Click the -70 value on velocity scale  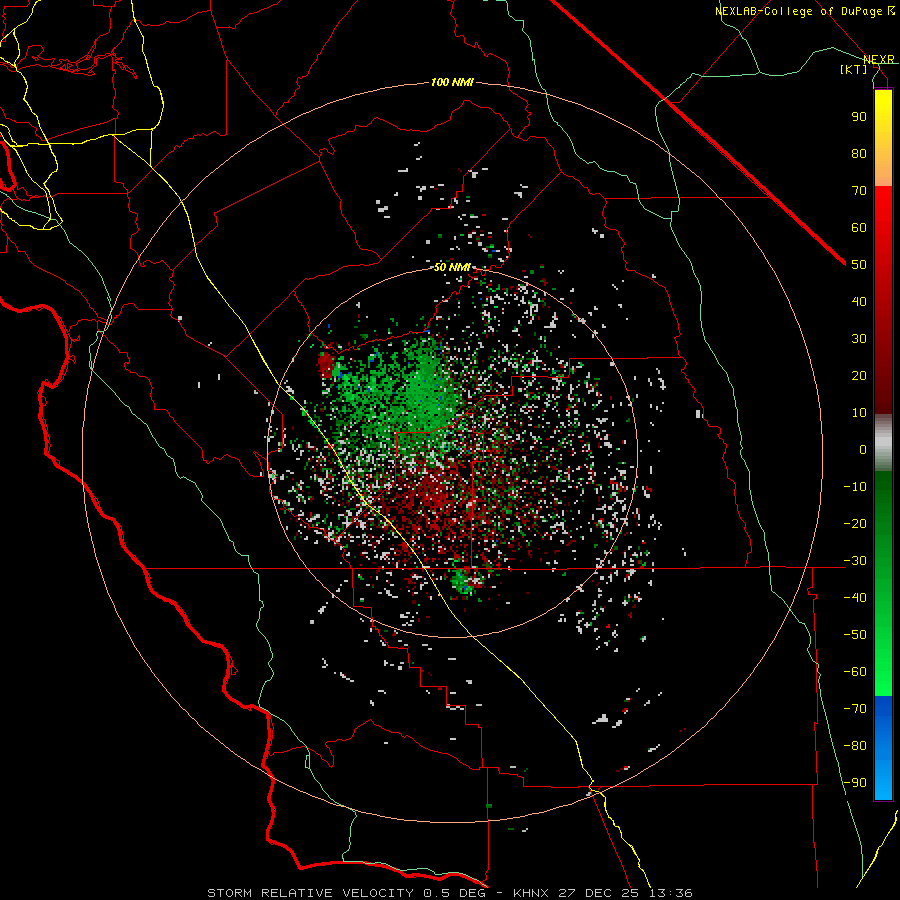(855, 709)
